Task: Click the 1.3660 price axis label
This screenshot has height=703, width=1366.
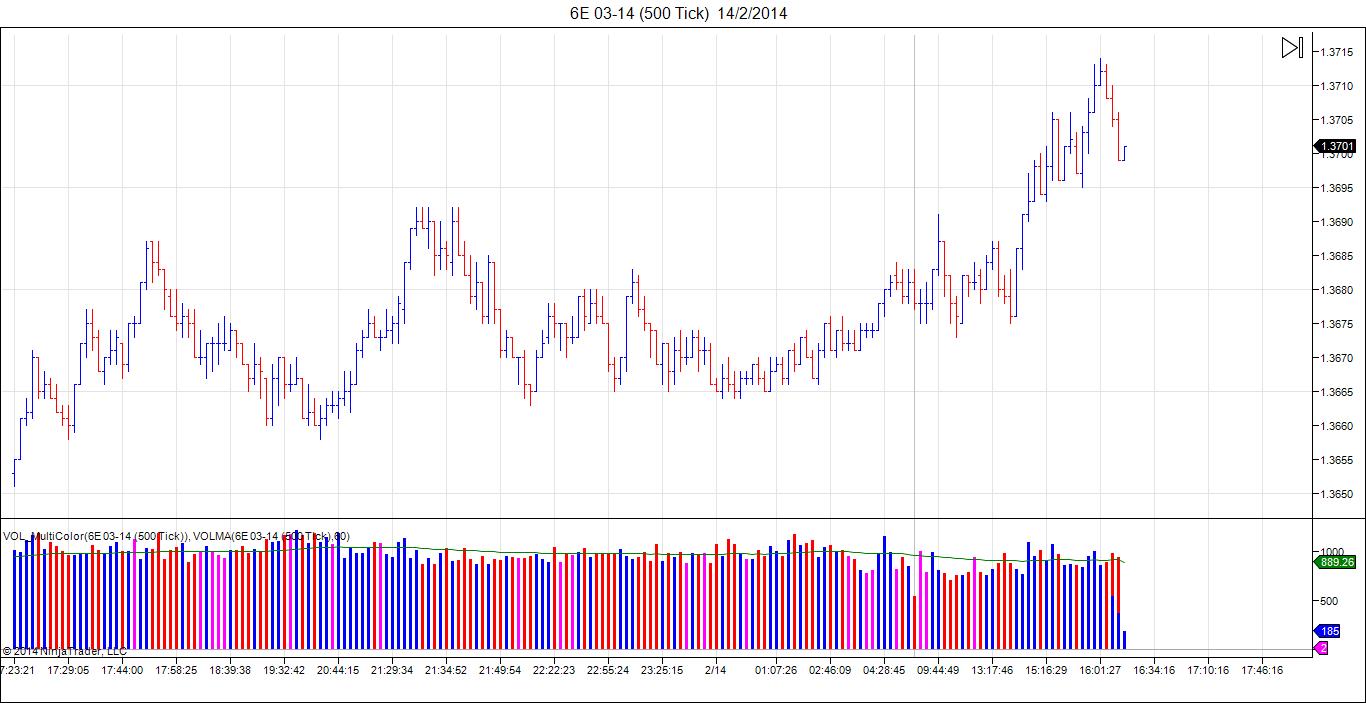Action: (1338, 426)
